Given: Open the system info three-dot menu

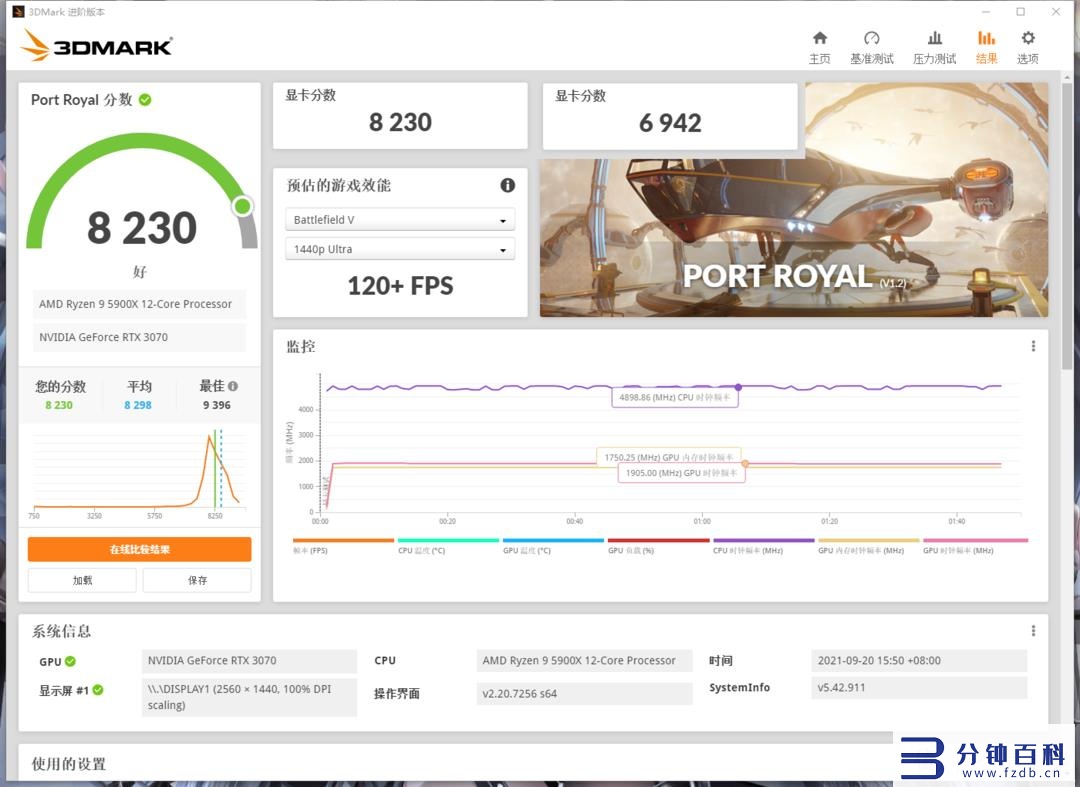Looking at the screenshot, I should tap(1033, 631).
